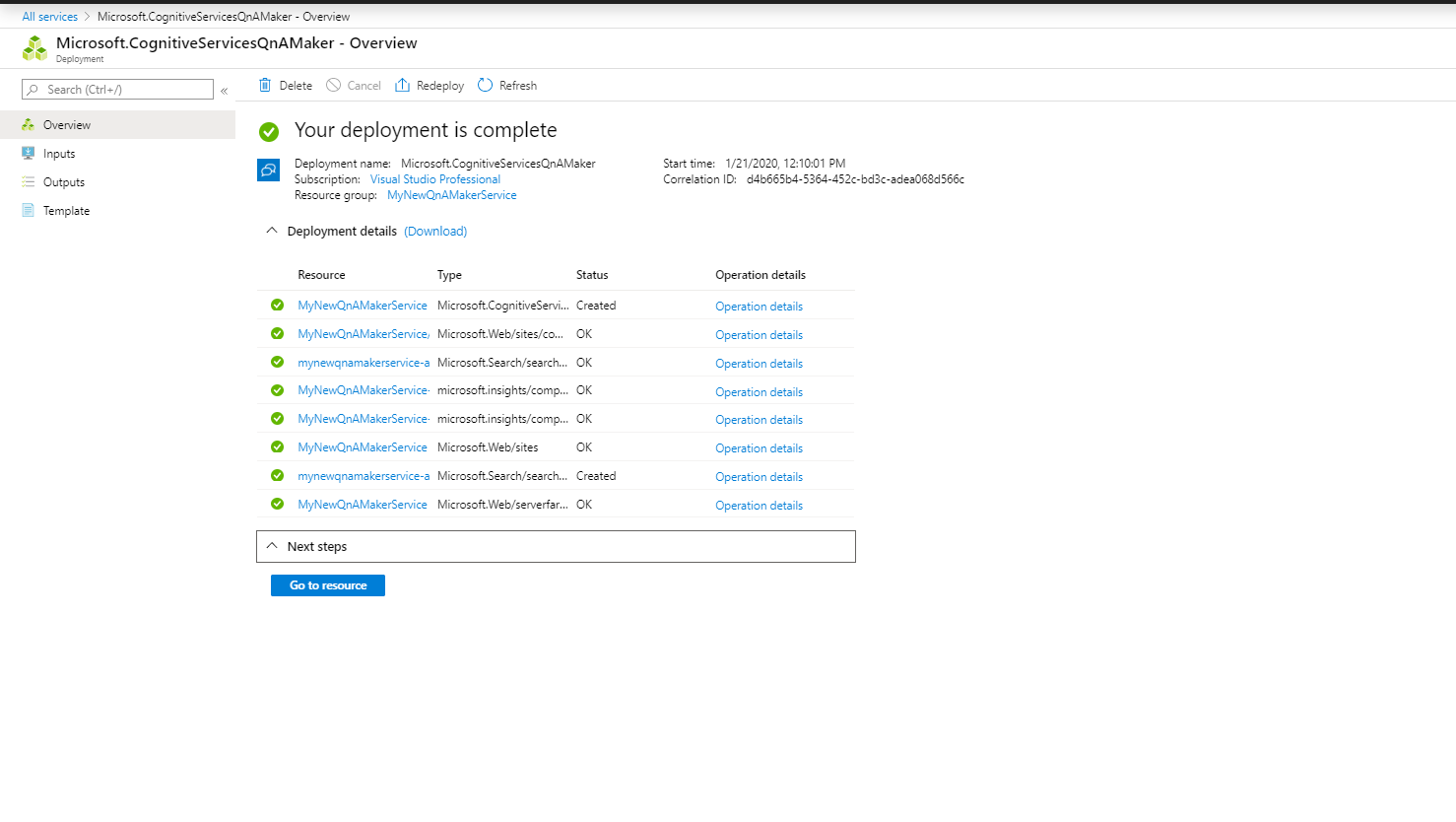Click the Microsoft.Web/sites type cell
Screen dimensions: 1456x822
point(488,447)
